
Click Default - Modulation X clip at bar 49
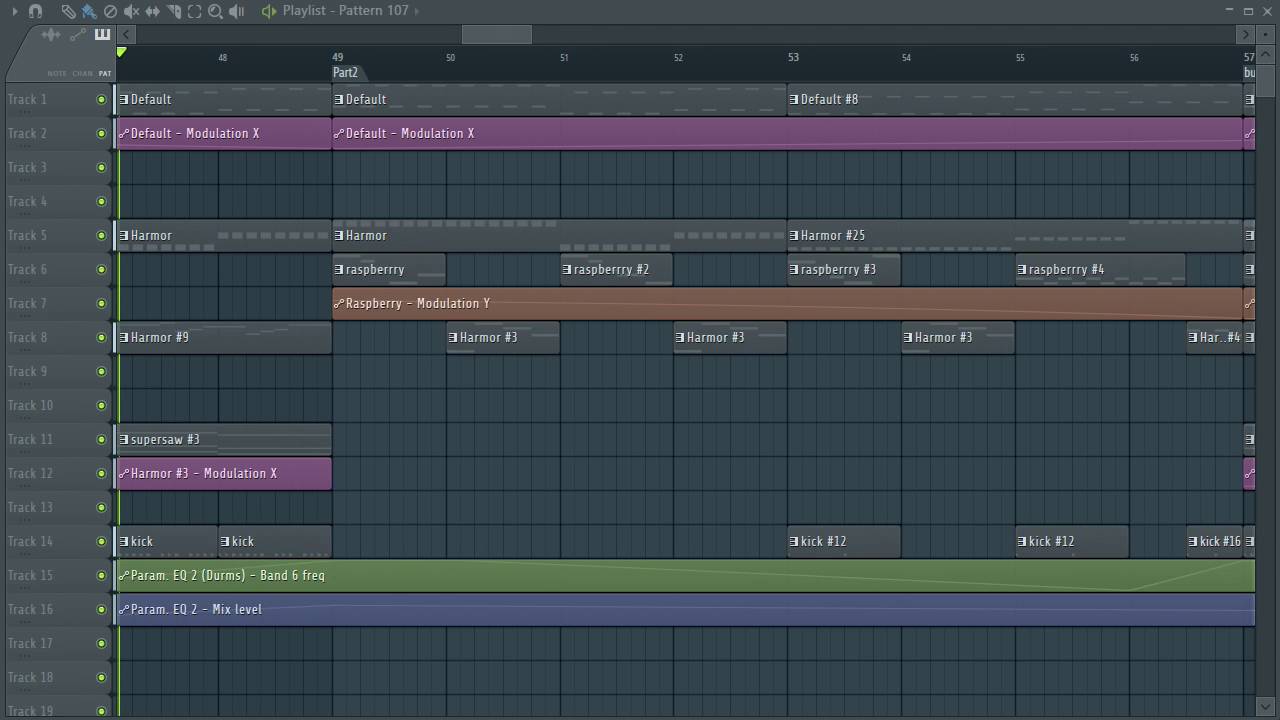pyautogui.click(x=787, y=133)
